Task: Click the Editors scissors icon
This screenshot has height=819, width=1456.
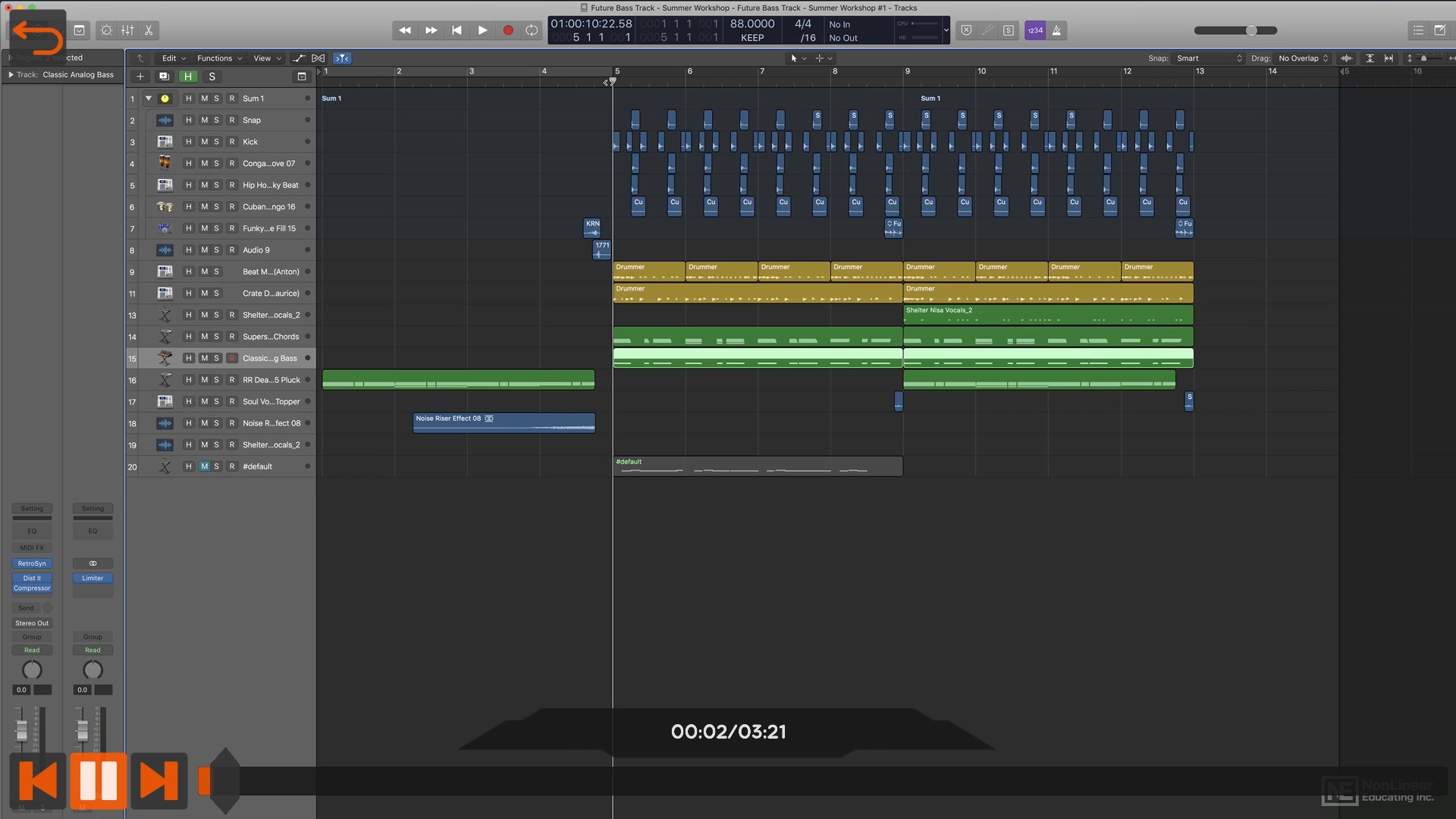Action: 149,30
